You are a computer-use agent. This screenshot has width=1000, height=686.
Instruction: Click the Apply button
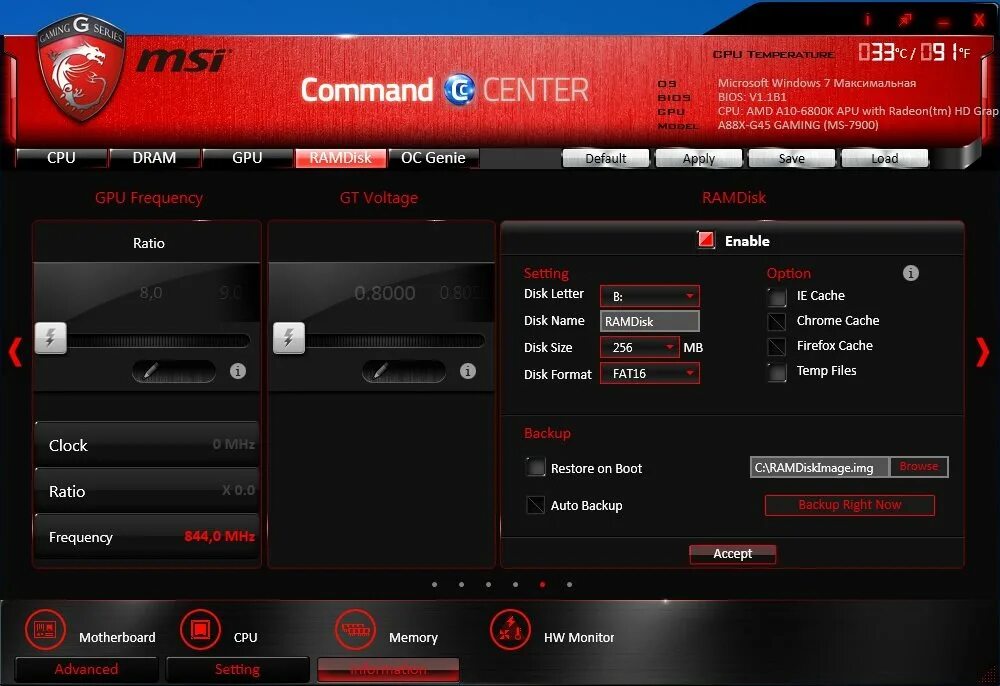(699, 158)
